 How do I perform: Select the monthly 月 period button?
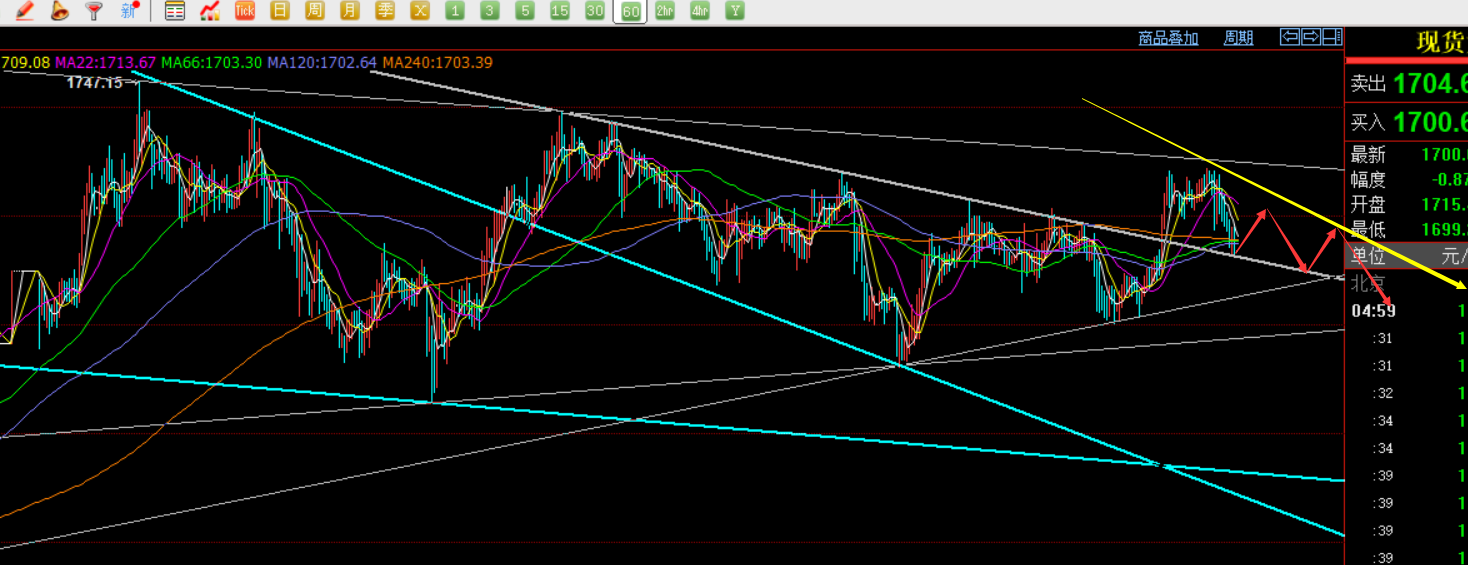pos(349,11)
